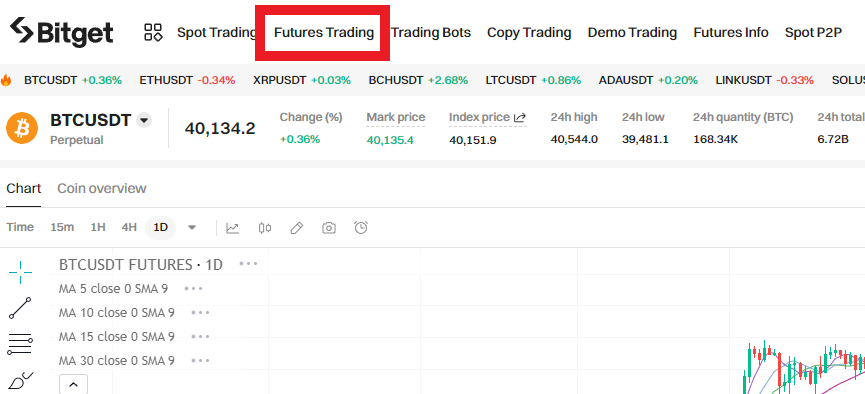Open the more time intervals dropdown arrow
The height and width of the screenshot is (394, 865).
pyautogui.click(x=192, y=227)
